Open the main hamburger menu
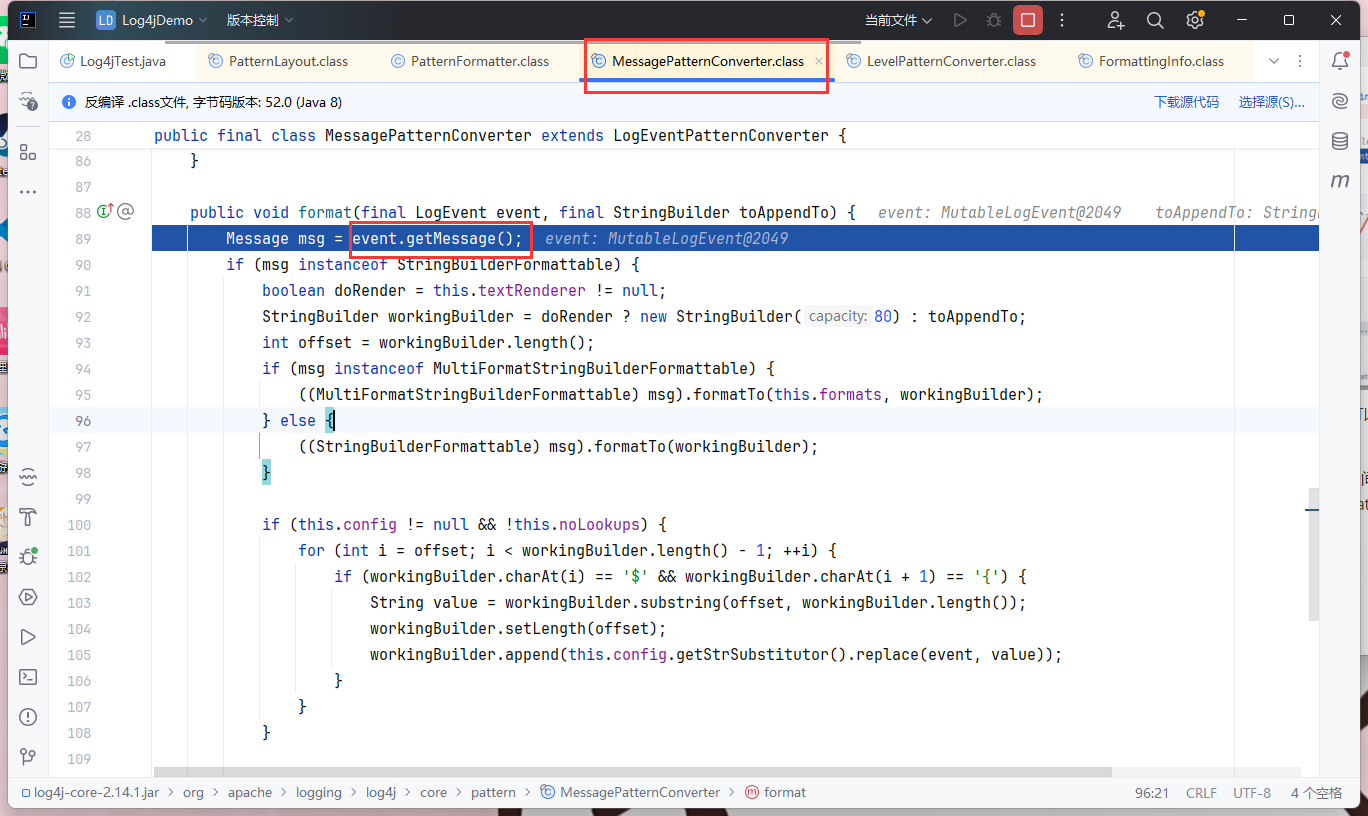The width and height of the screenshot is (1368, 816). click(67, 20)
